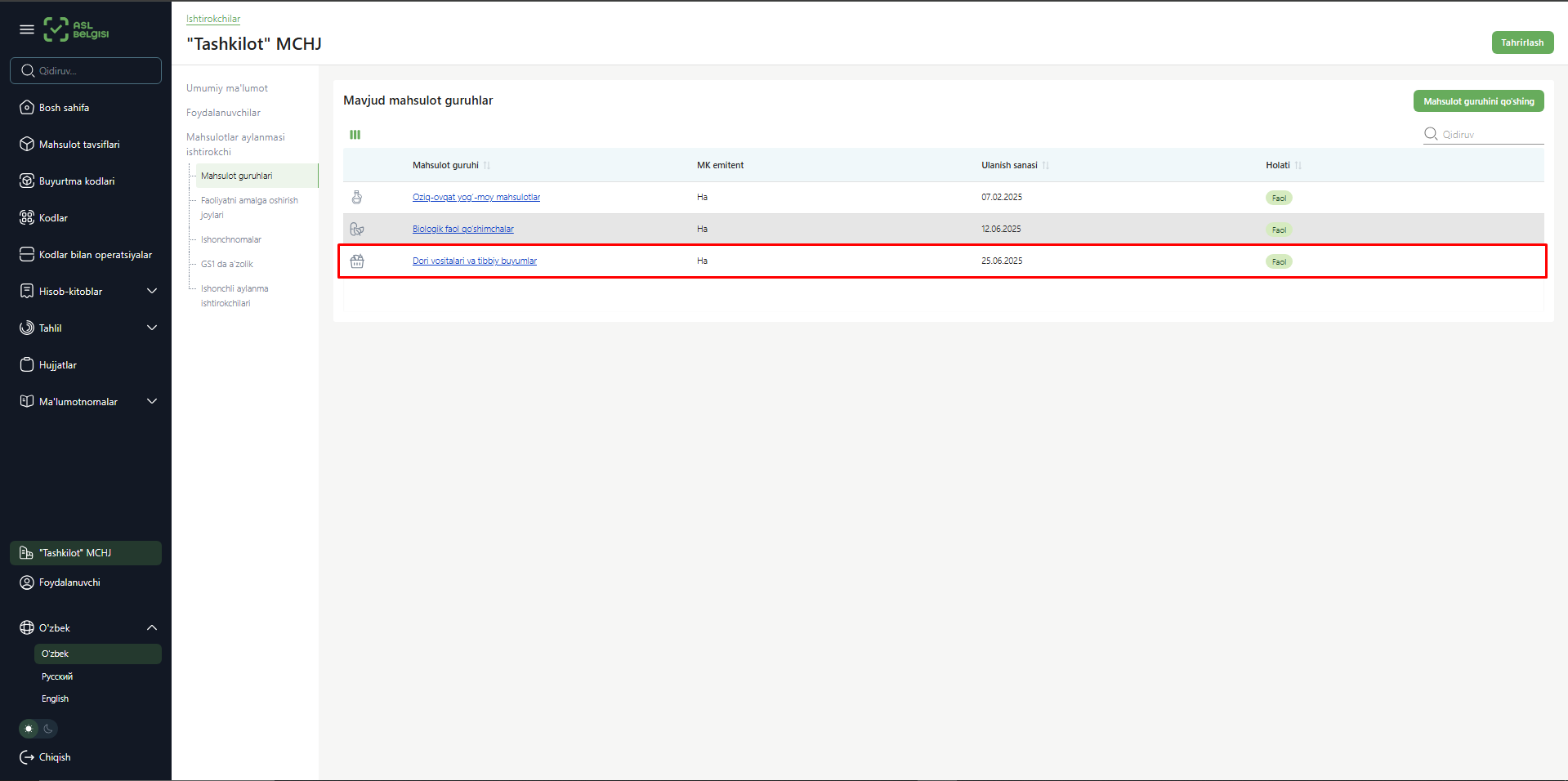This screenshot has width=1568, height=781.
Task: Open Biologik faol qo'shimchalar link
Action: [463, 229]
